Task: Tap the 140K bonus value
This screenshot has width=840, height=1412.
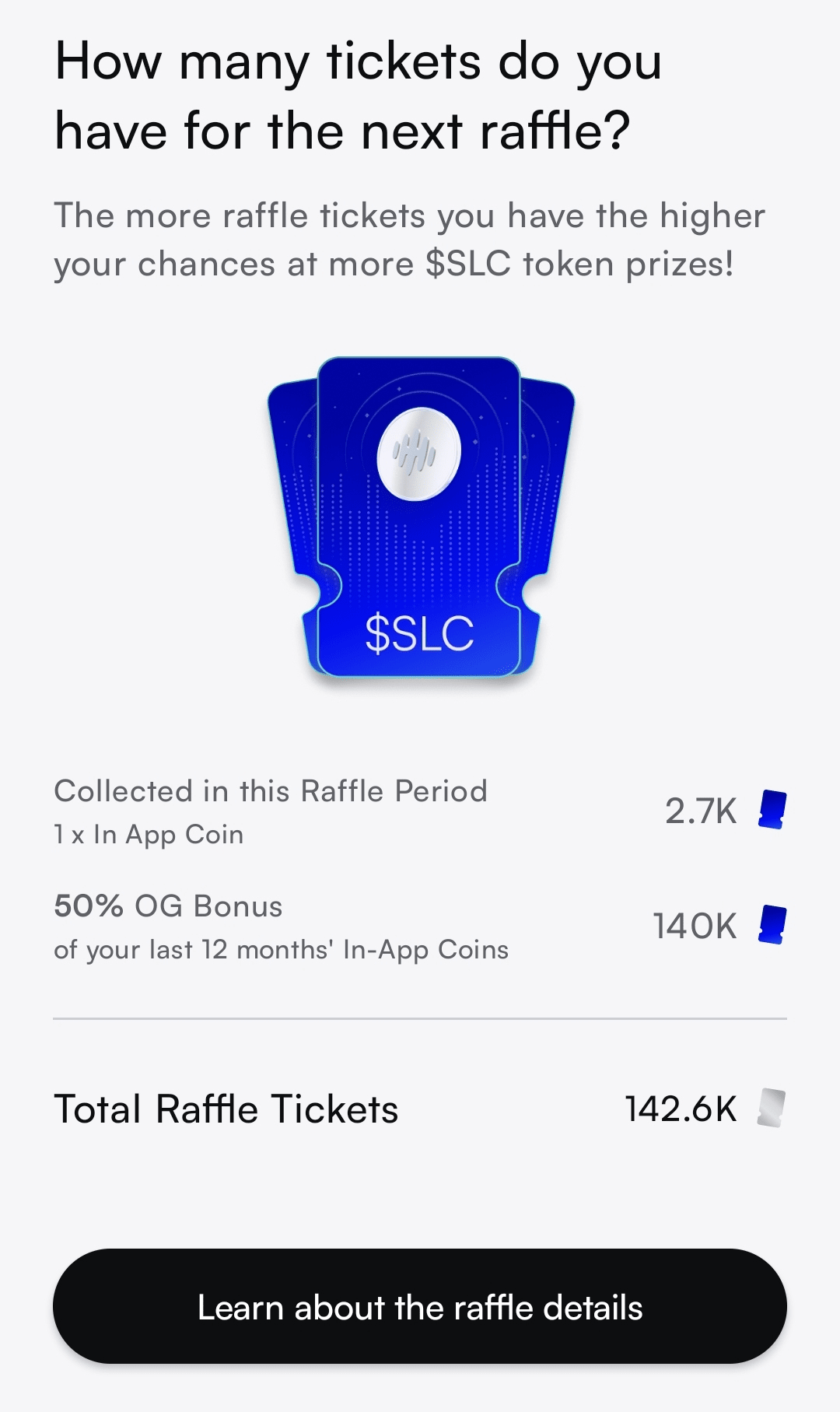Action: (x=695, y=926)
